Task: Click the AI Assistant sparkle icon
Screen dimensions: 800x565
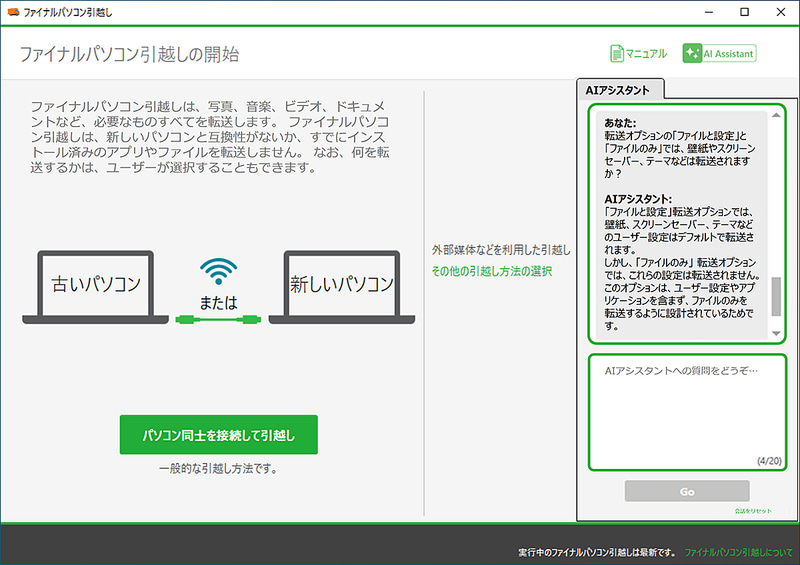Action: click(692, 53)
